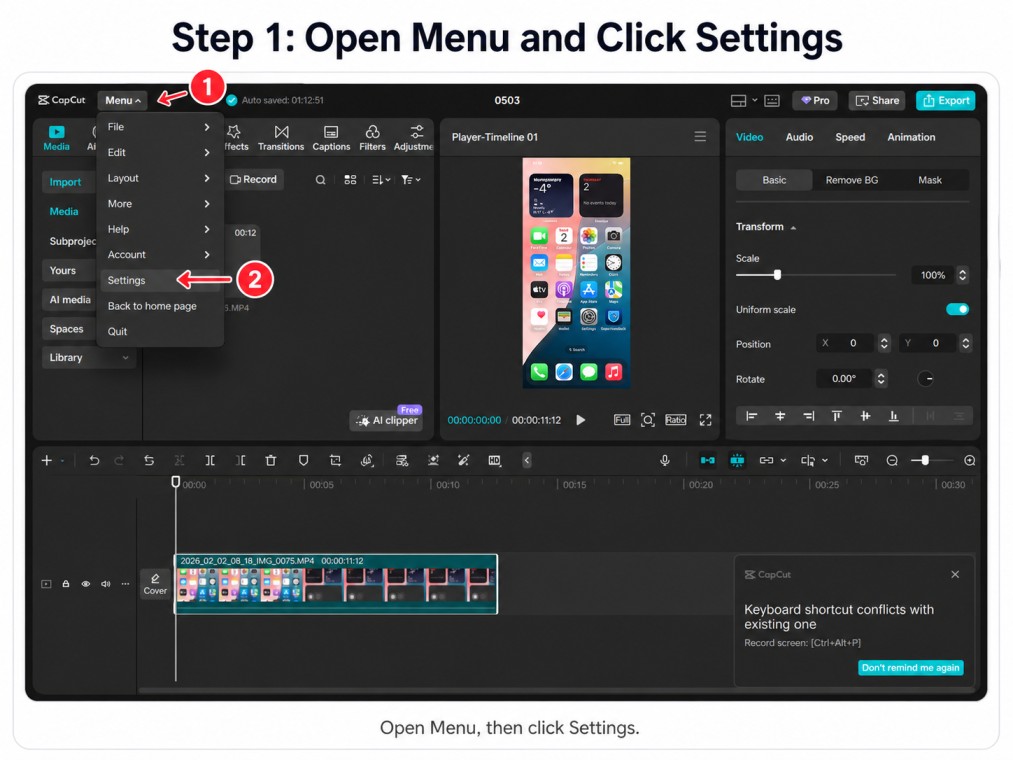Align top using alignment icon
The image size is (1013, 760).
[837, 416]
